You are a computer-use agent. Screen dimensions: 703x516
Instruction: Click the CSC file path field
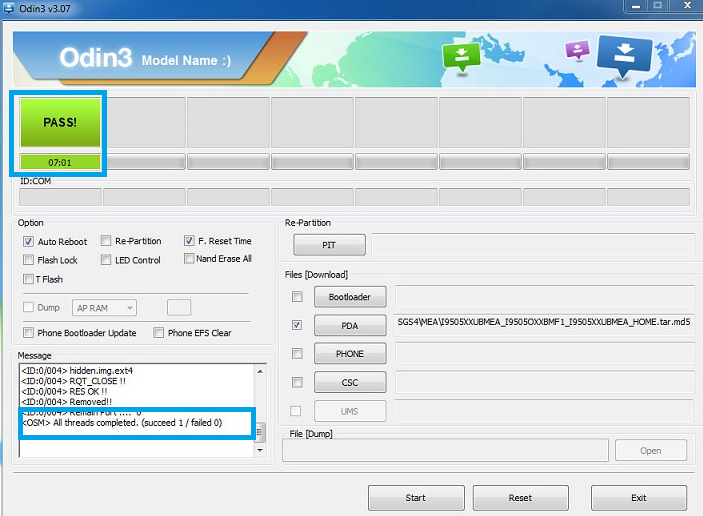(544, 382)
